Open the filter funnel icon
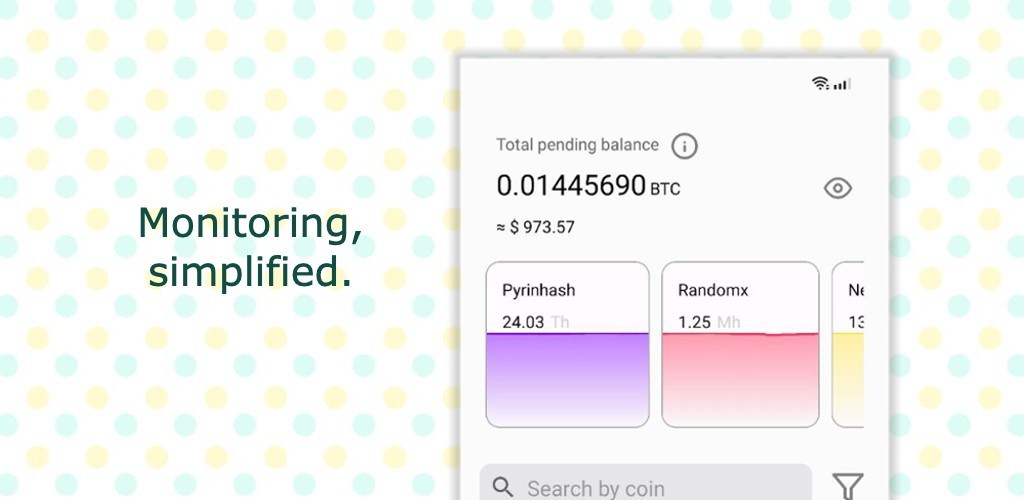The image size is (1024, 500). click(848, 487)
